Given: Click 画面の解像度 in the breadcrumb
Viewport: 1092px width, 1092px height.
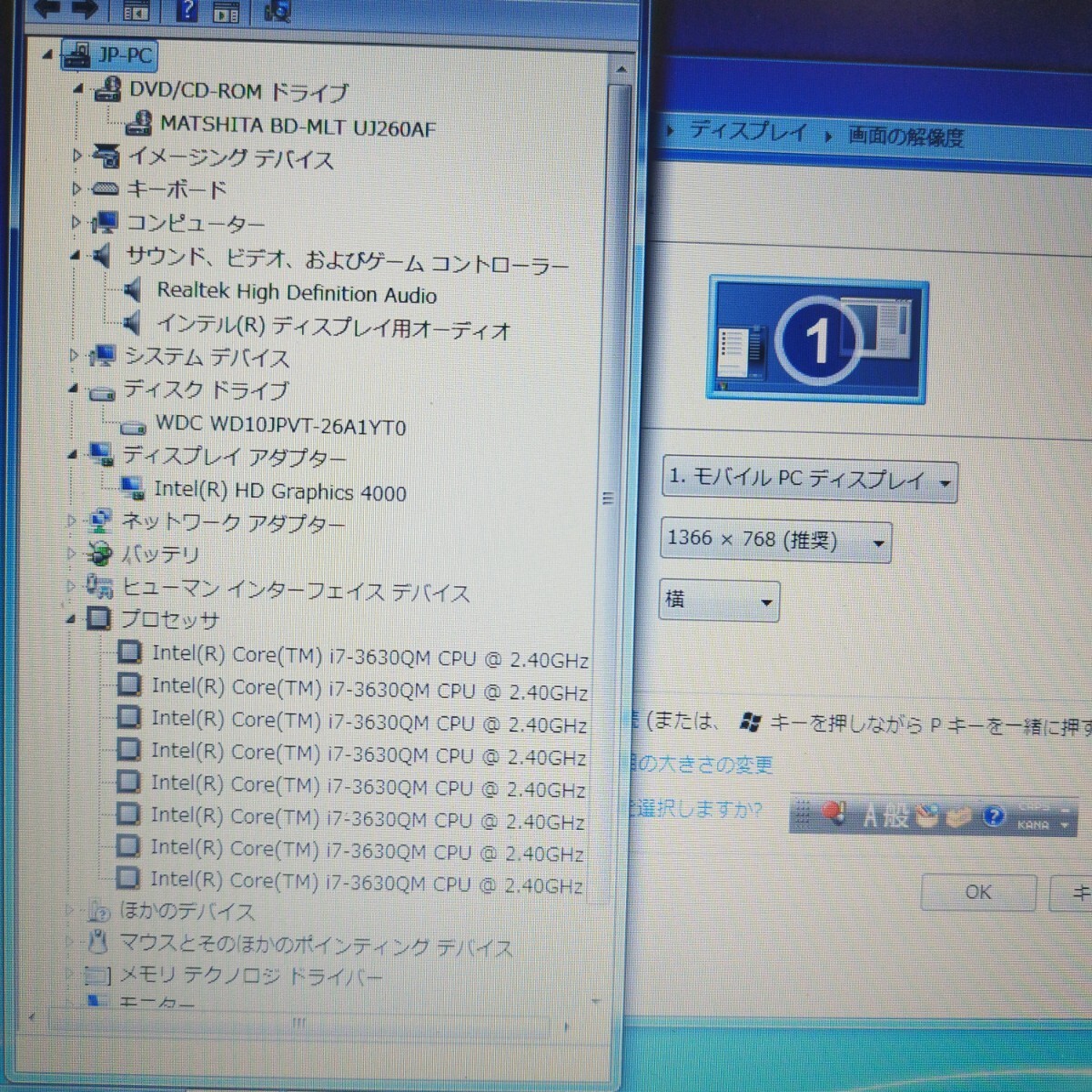Looking at the screenshot, I should (905, 136).
